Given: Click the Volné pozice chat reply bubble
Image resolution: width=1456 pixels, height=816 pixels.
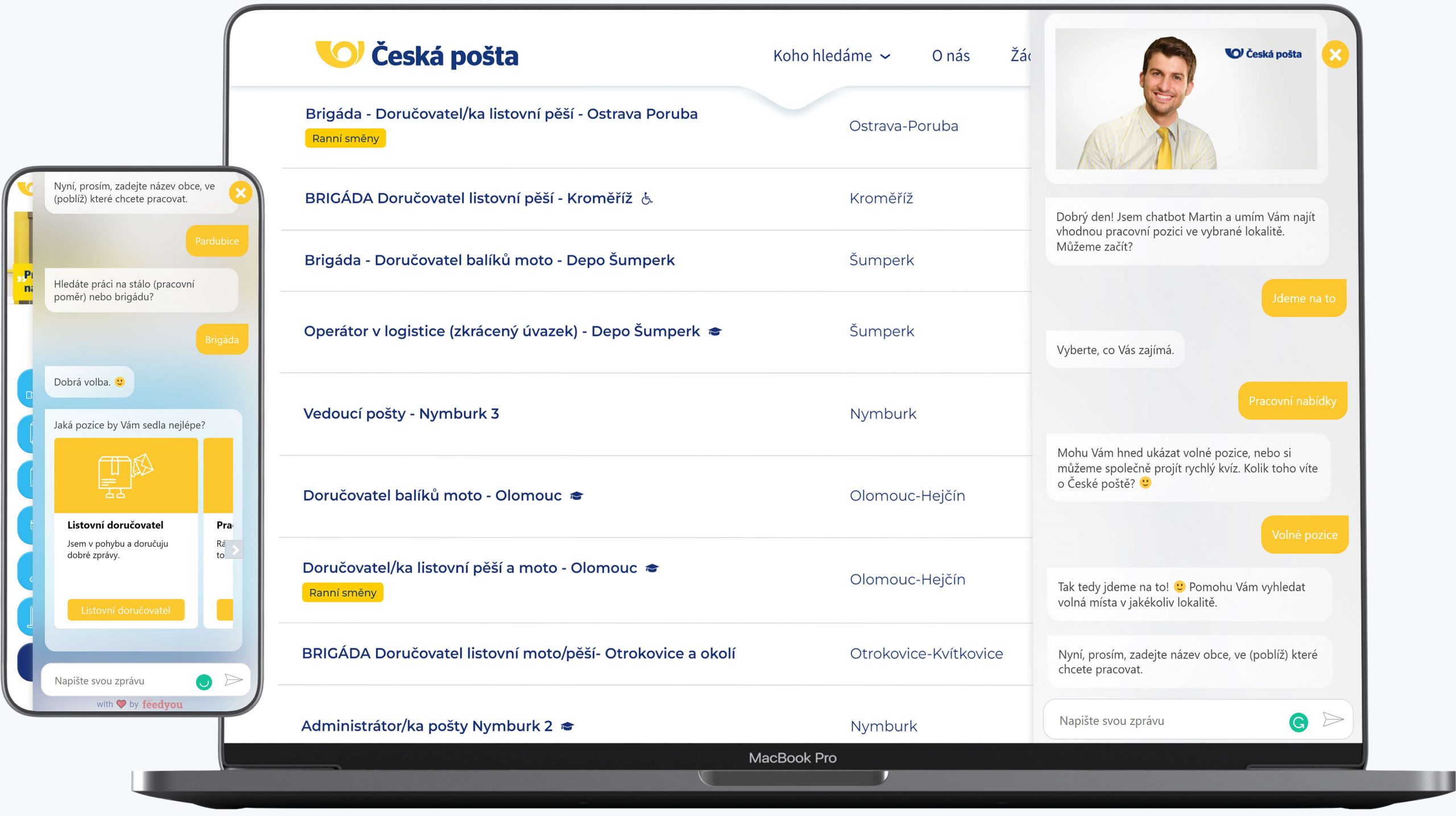Looking at the screenshot, I should (x=1304, y=535).
